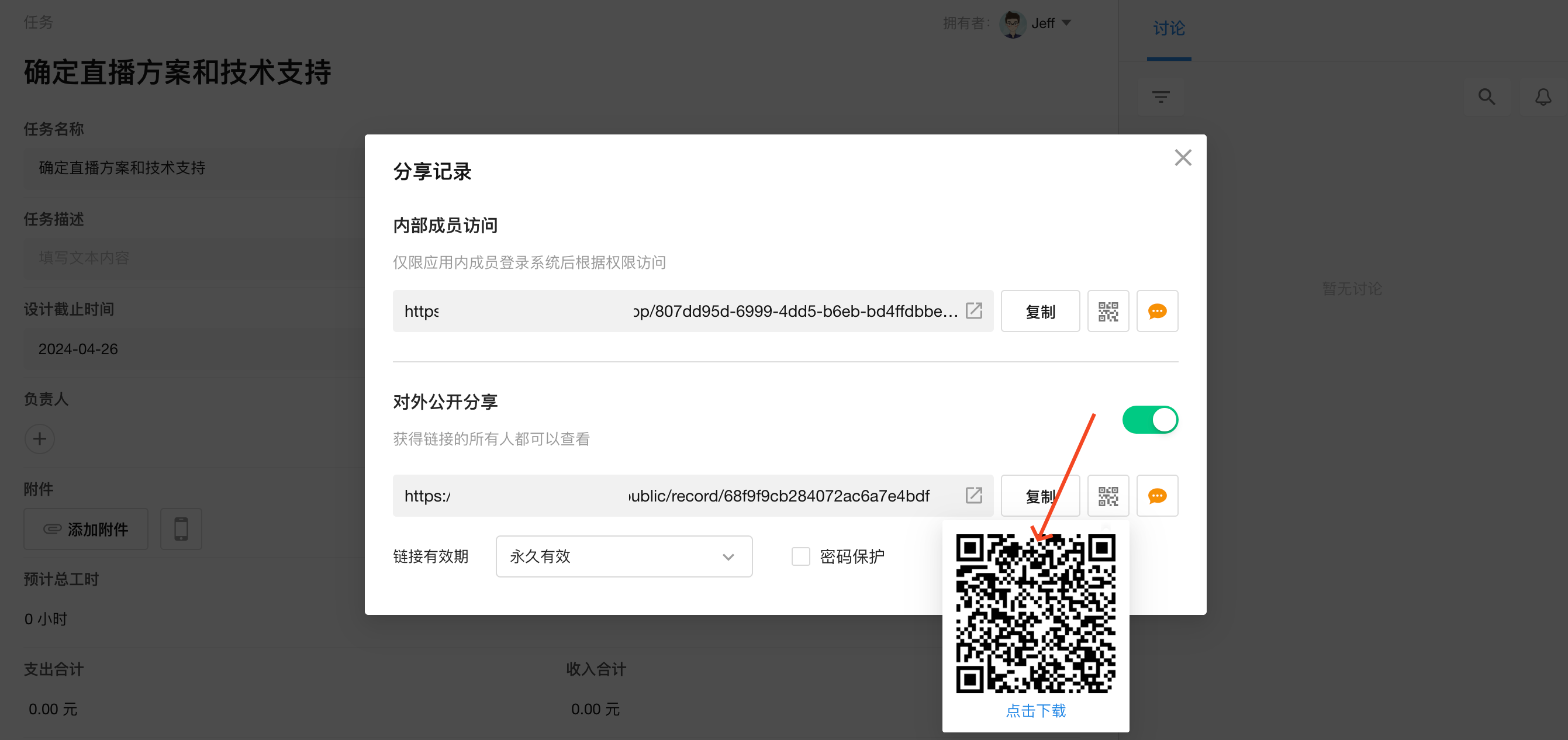Viewport: 1568px width, 740px height.
Task: Send internal link via chat bubble icon
Action: pyautogui.click(x=1156, y=312)
